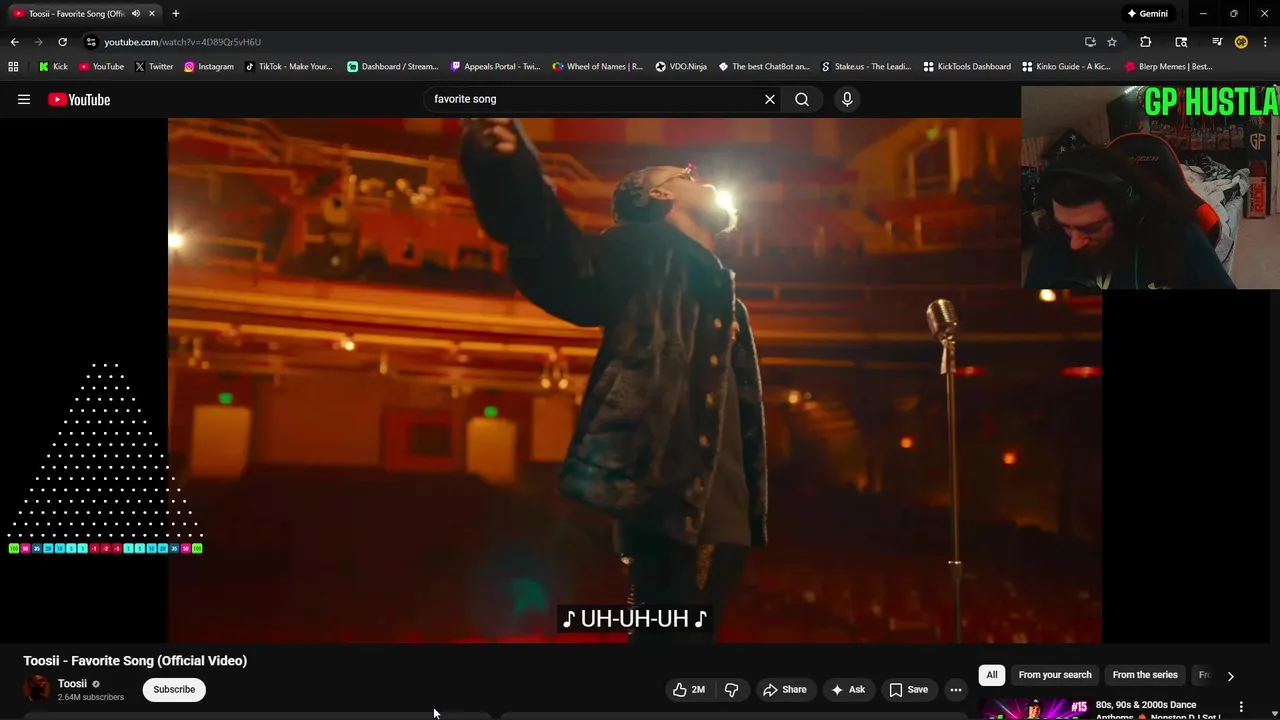This screenshot has width=1280, height=720.
Task: Subscribe to Toosii channel
Action: (174, 689)
